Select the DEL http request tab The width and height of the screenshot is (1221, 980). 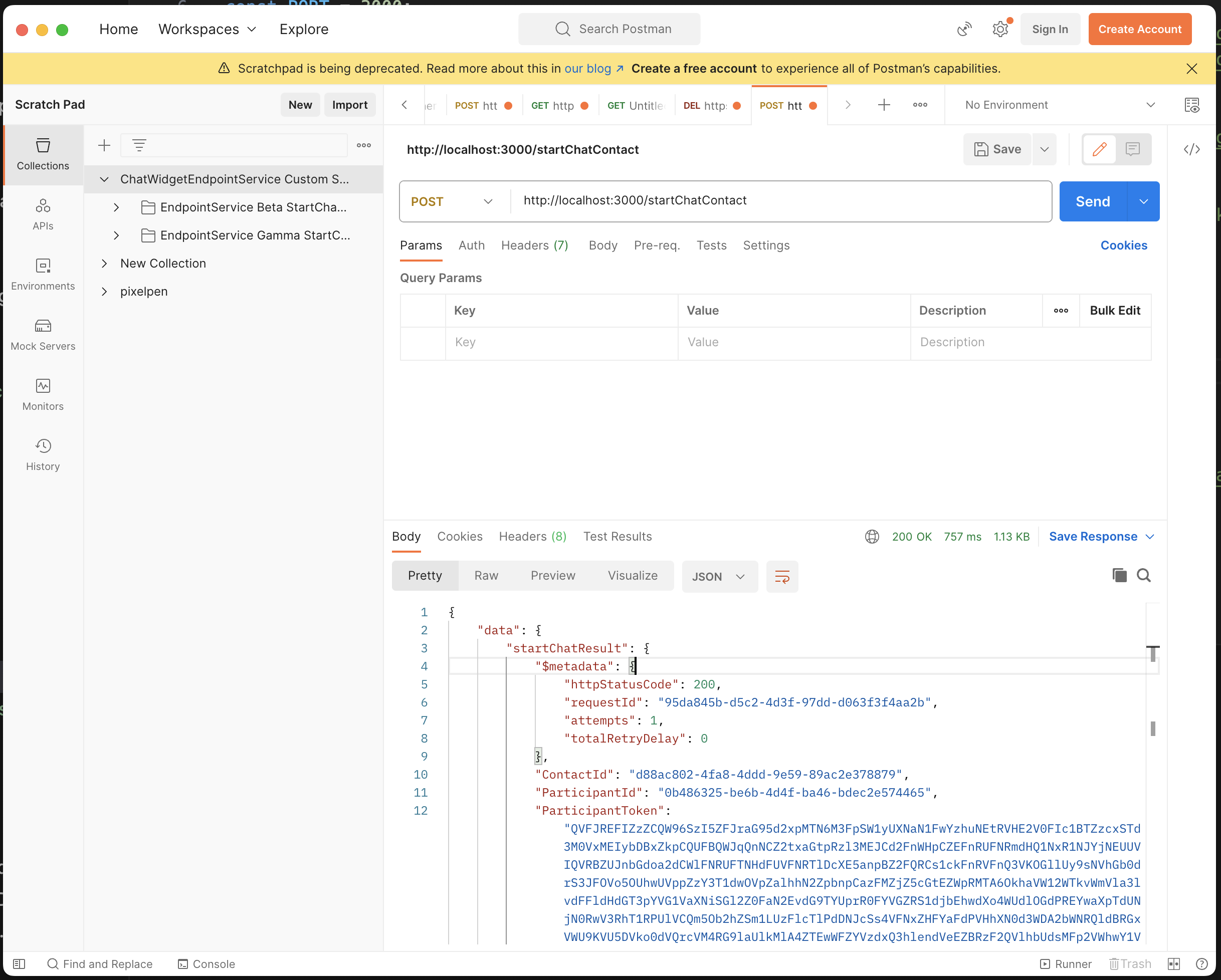(712, 105)
